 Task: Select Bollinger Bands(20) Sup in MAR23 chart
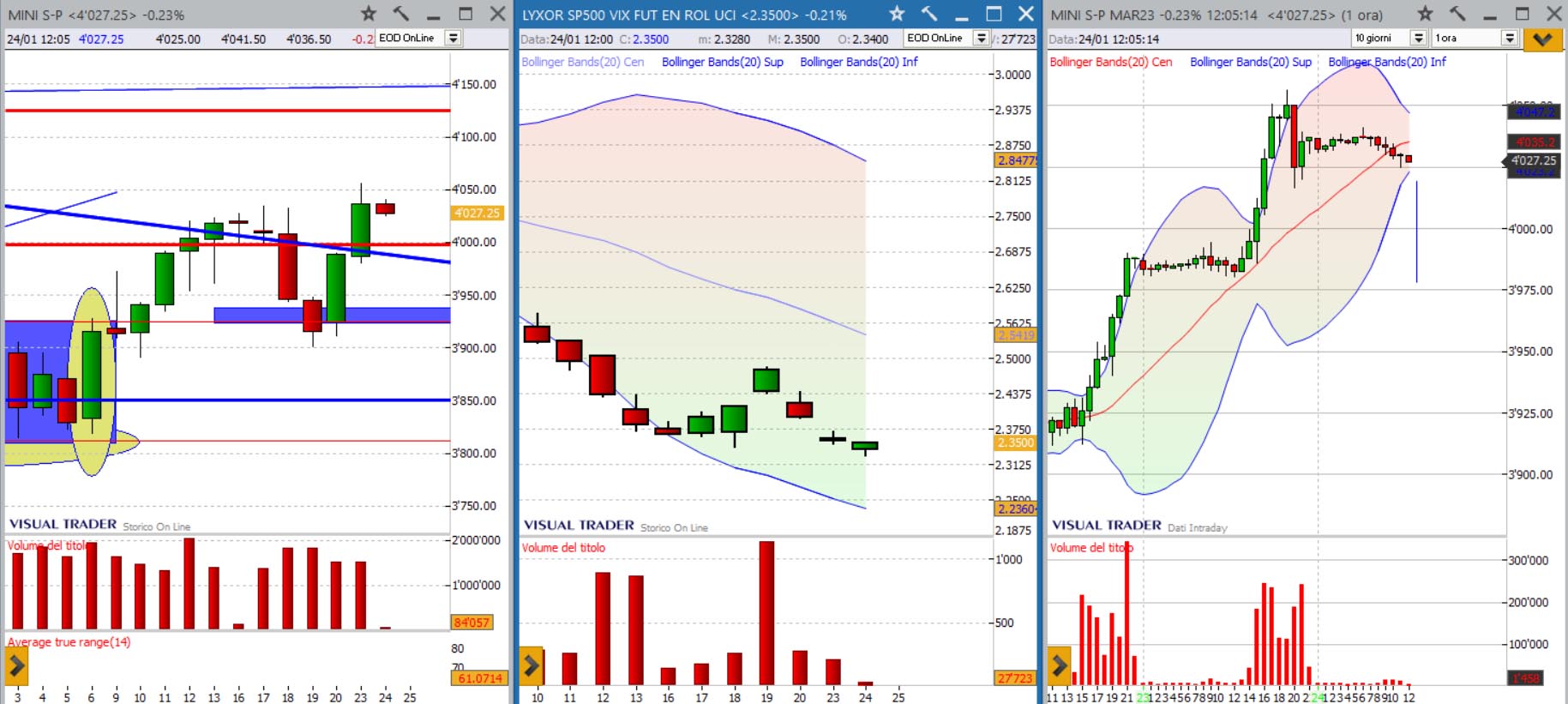pos(1250,62)
